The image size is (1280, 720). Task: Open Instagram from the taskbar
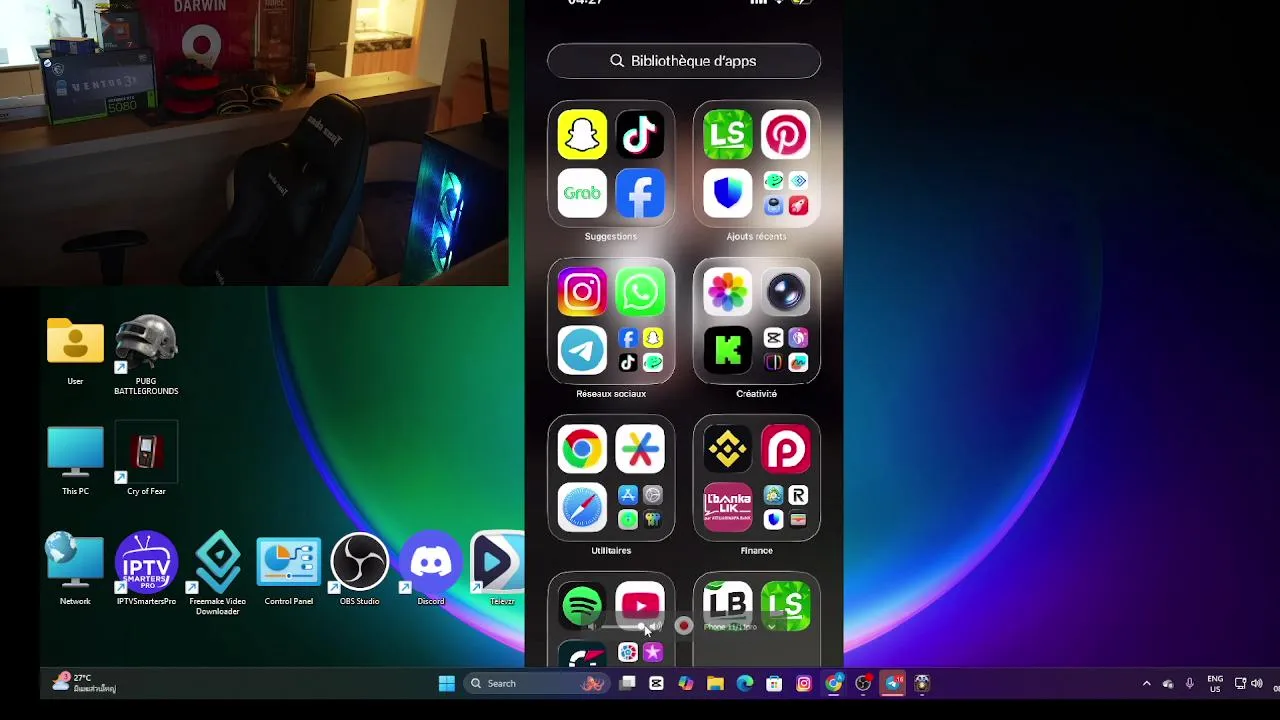(804, 683)
